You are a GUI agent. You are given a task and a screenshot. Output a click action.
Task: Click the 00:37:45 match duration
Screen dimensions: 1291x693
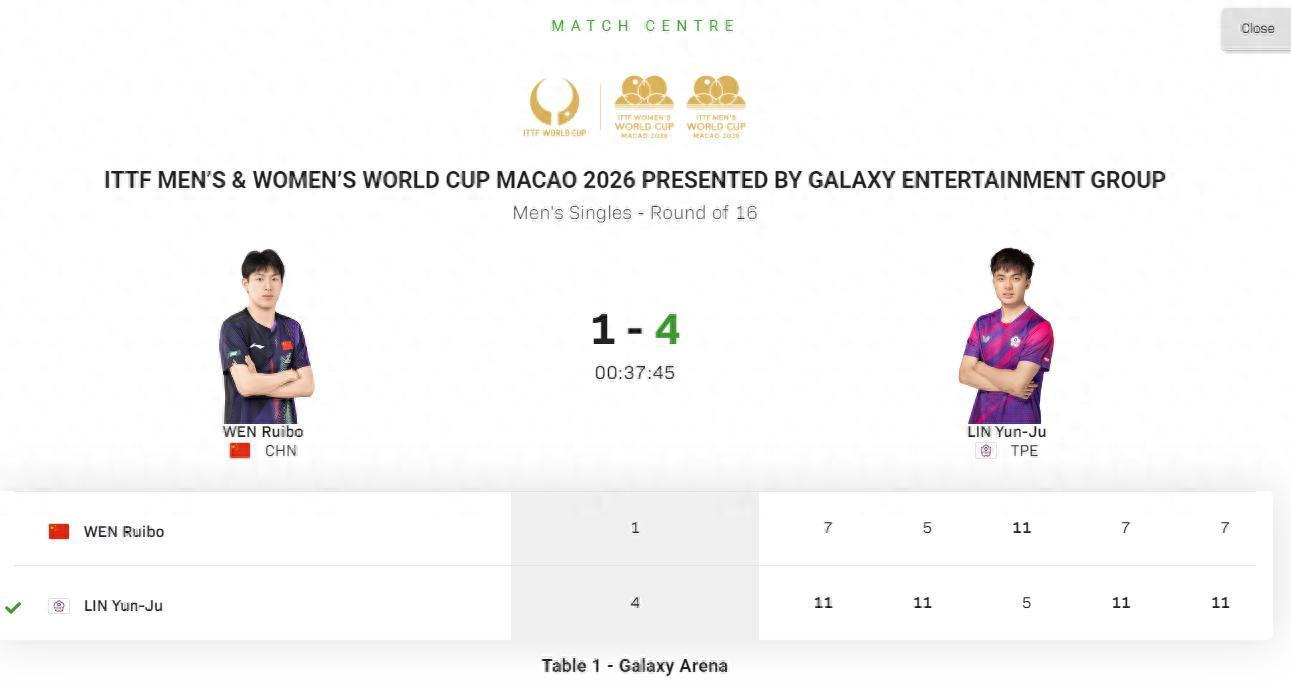[635, 373]
